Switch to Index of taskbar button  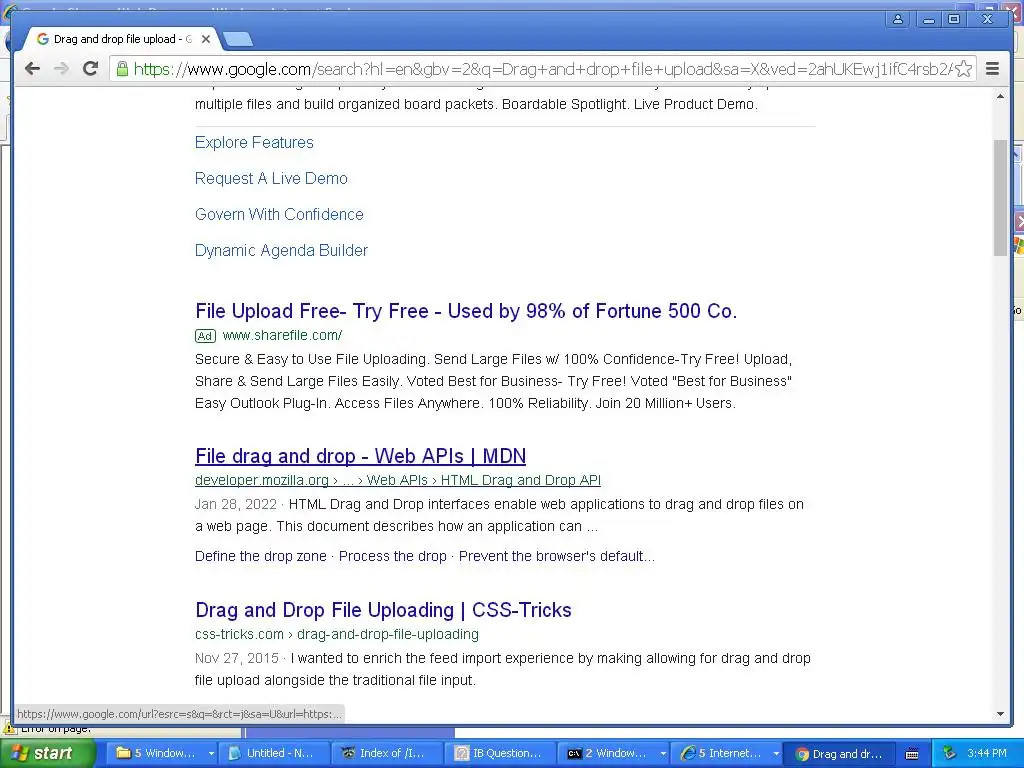387,753
